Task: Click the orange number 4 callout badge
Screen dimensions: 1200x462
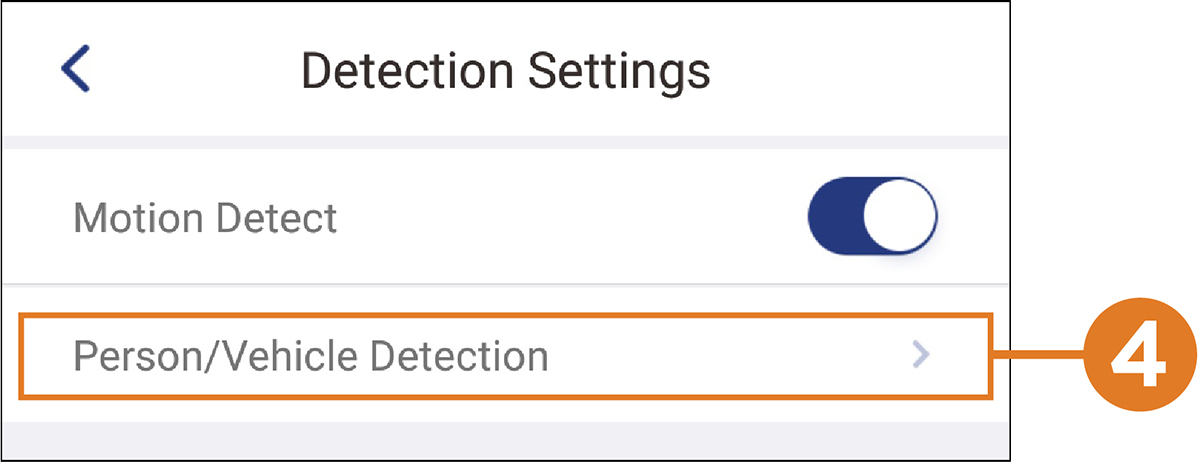Action: pos(1139,356)
